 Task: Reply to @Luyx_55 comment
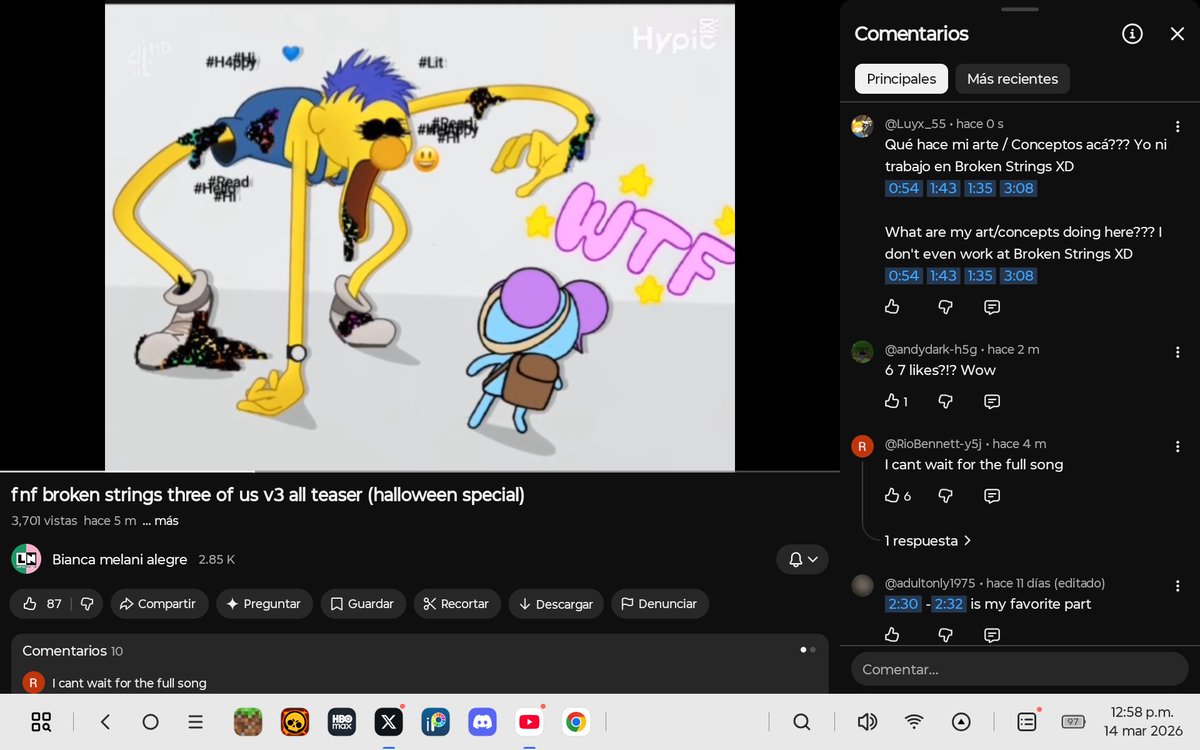pyautogui.click(x=992, y=307)
